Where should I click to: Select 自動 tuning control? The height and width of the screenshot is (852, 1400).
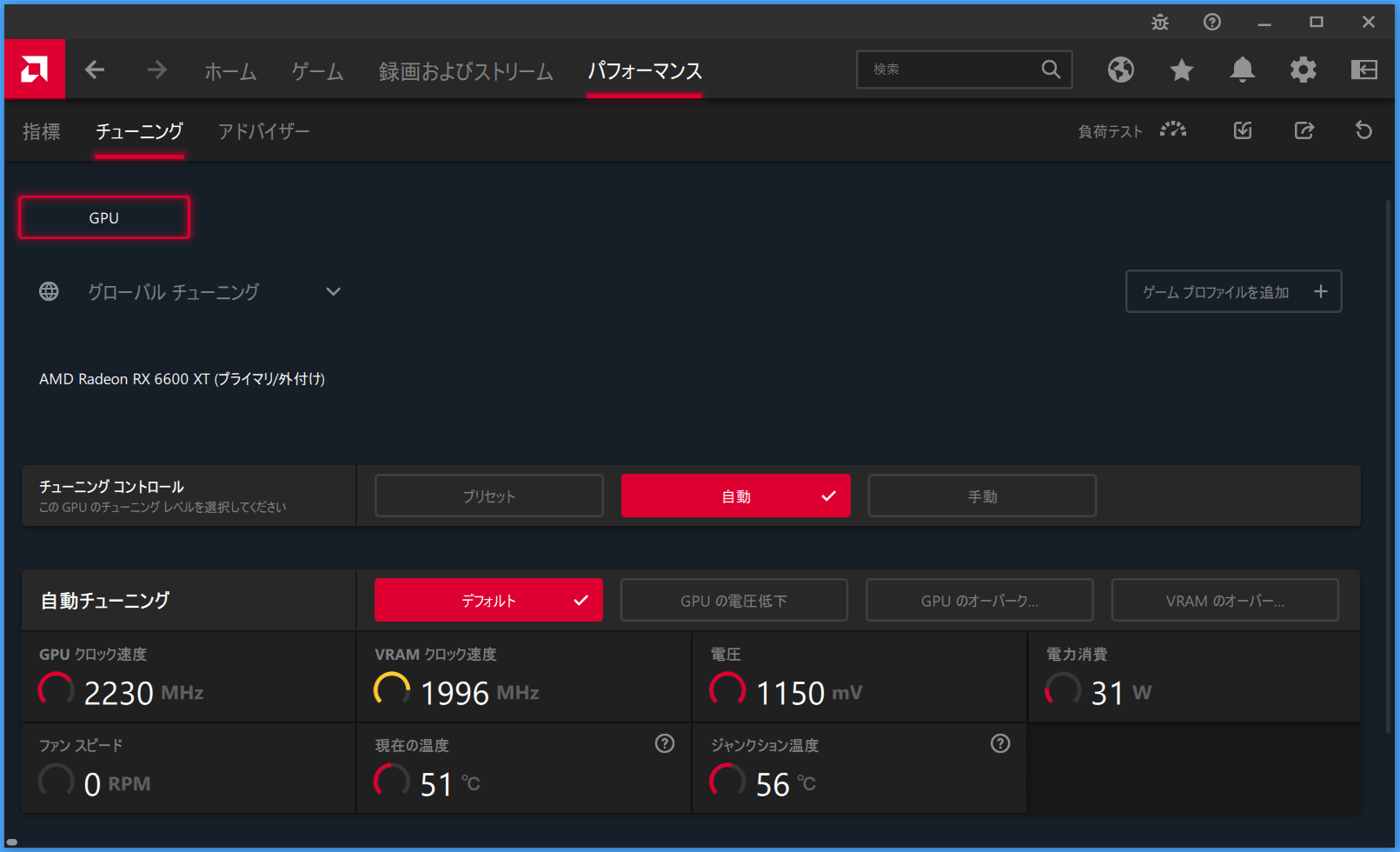(736, 496)
